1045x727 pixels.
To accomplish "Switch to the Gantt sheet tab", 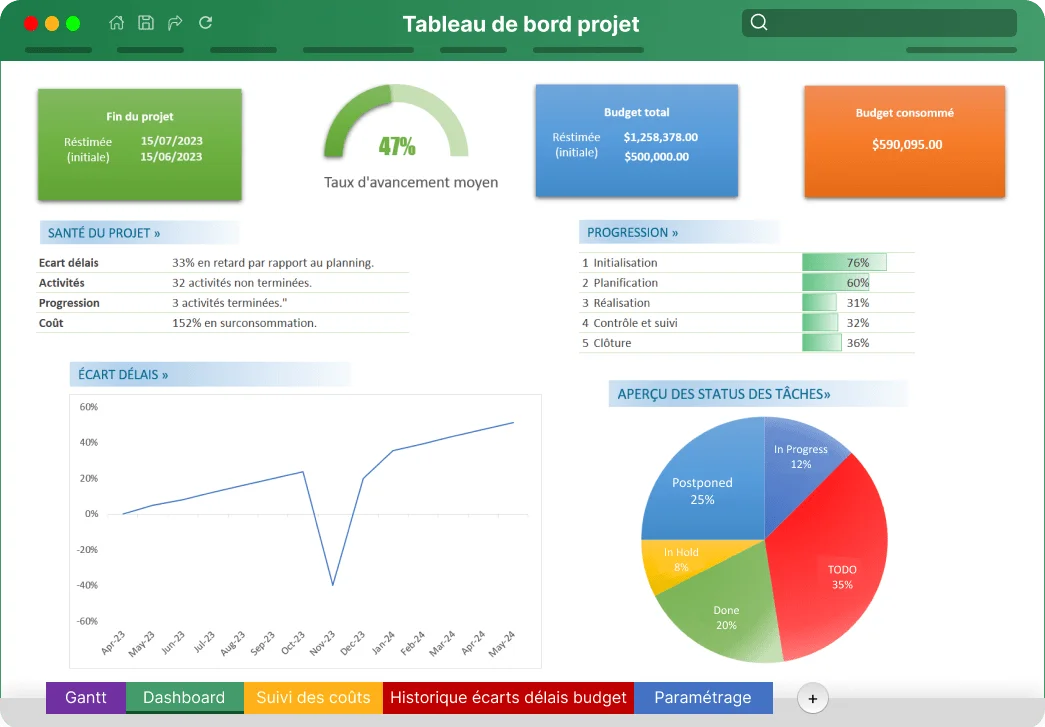I will [x=86, y=698].
